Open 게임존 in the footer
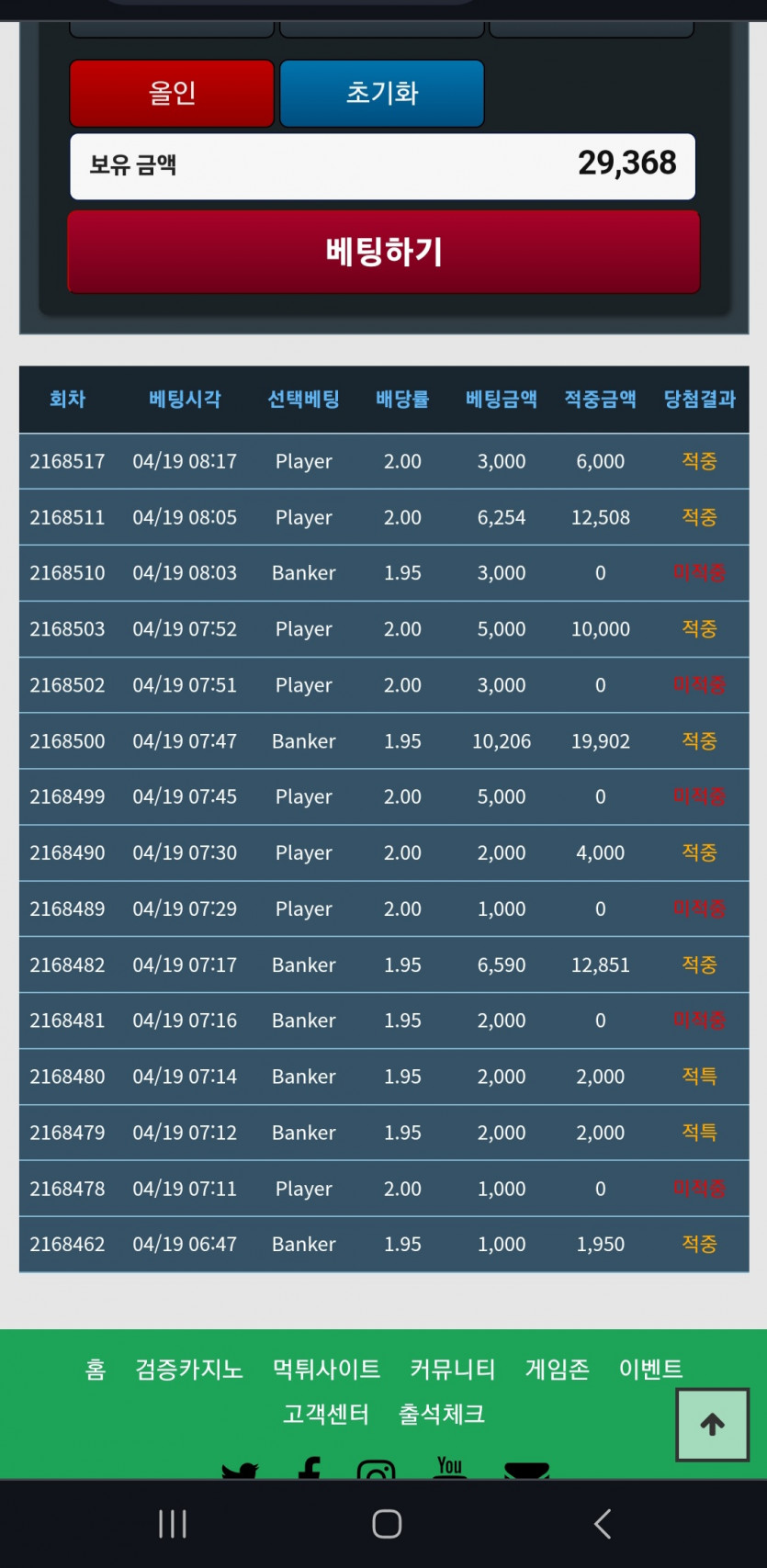767x1568 pixels. (557, 1370)
